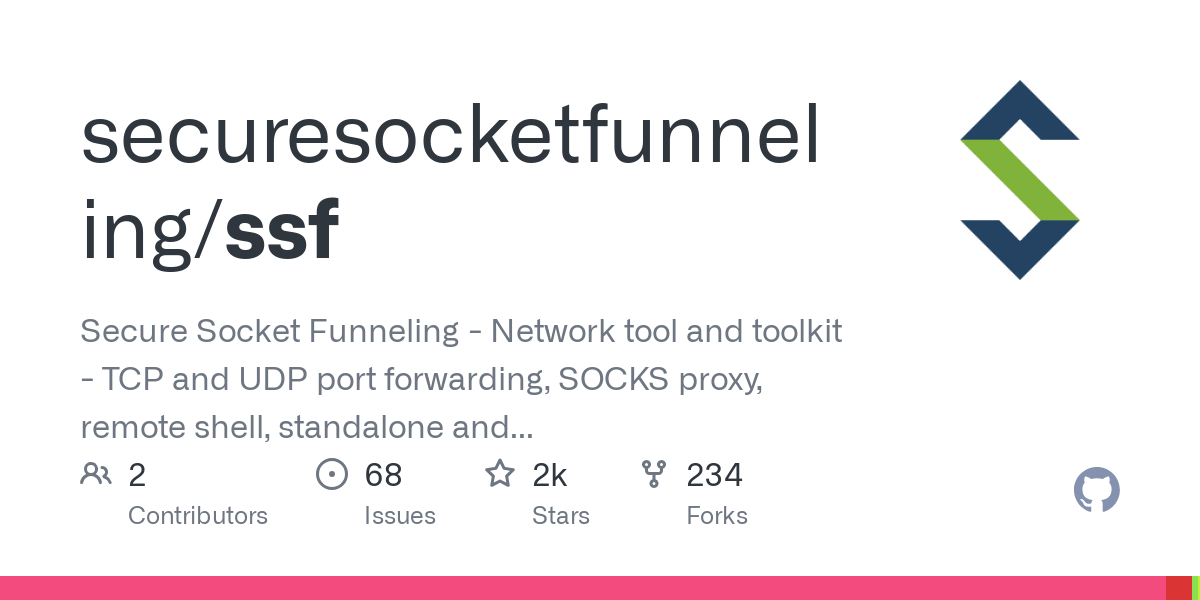Open the bold ssf repository name
The image size is (1200, 600).
pos(282,230)
